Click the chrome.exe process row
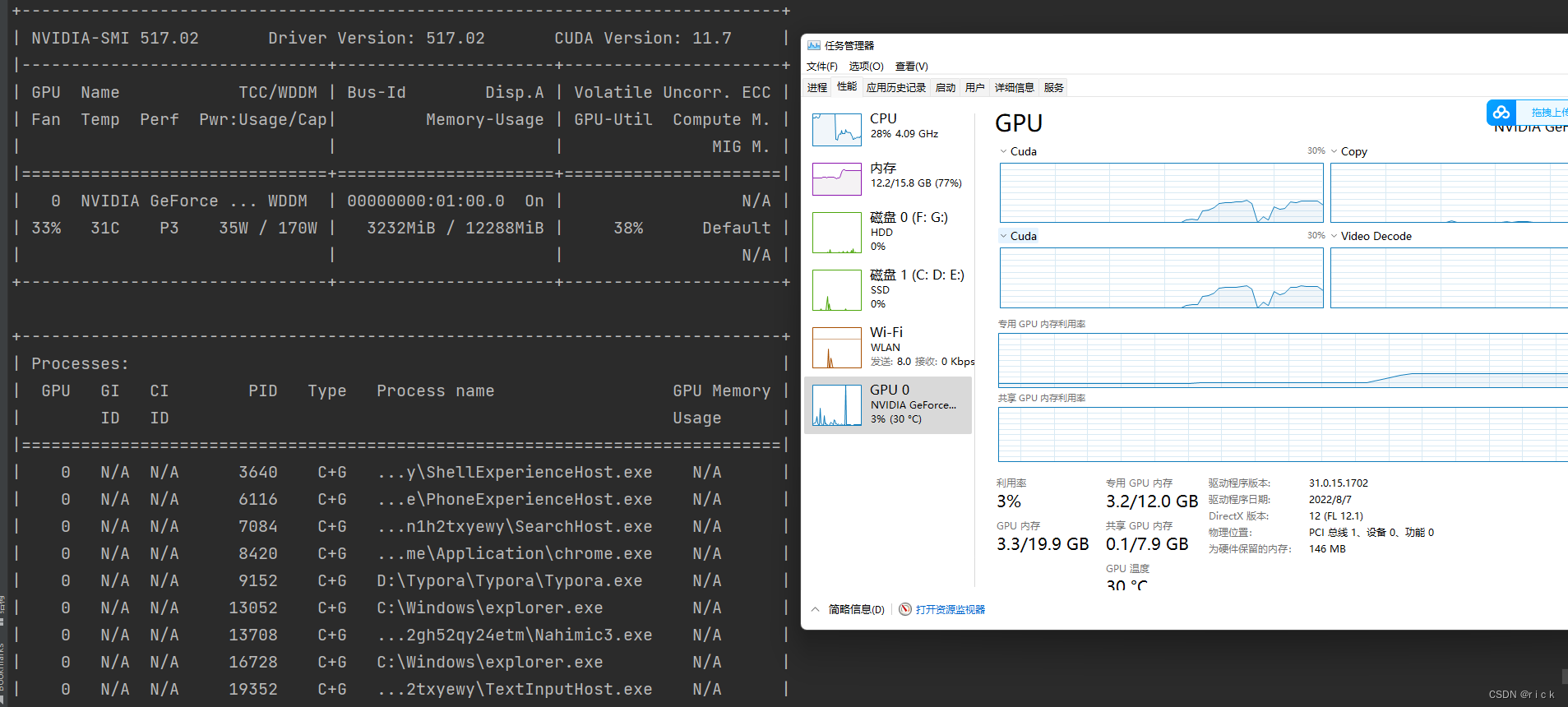The height and width of the screenshot is (707, 1568). click(401, 553)
